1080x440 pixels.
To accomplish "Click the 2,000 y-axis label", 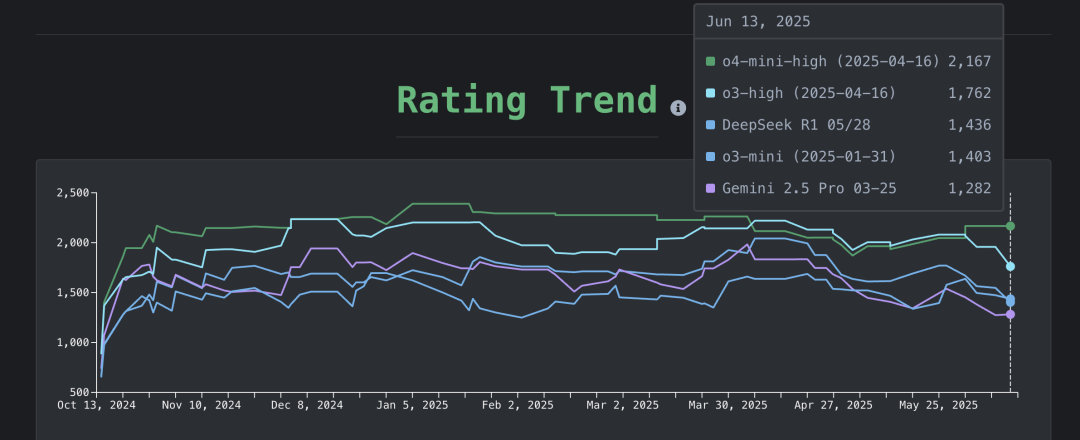I will pyautogui.click(x=73, y=242).
